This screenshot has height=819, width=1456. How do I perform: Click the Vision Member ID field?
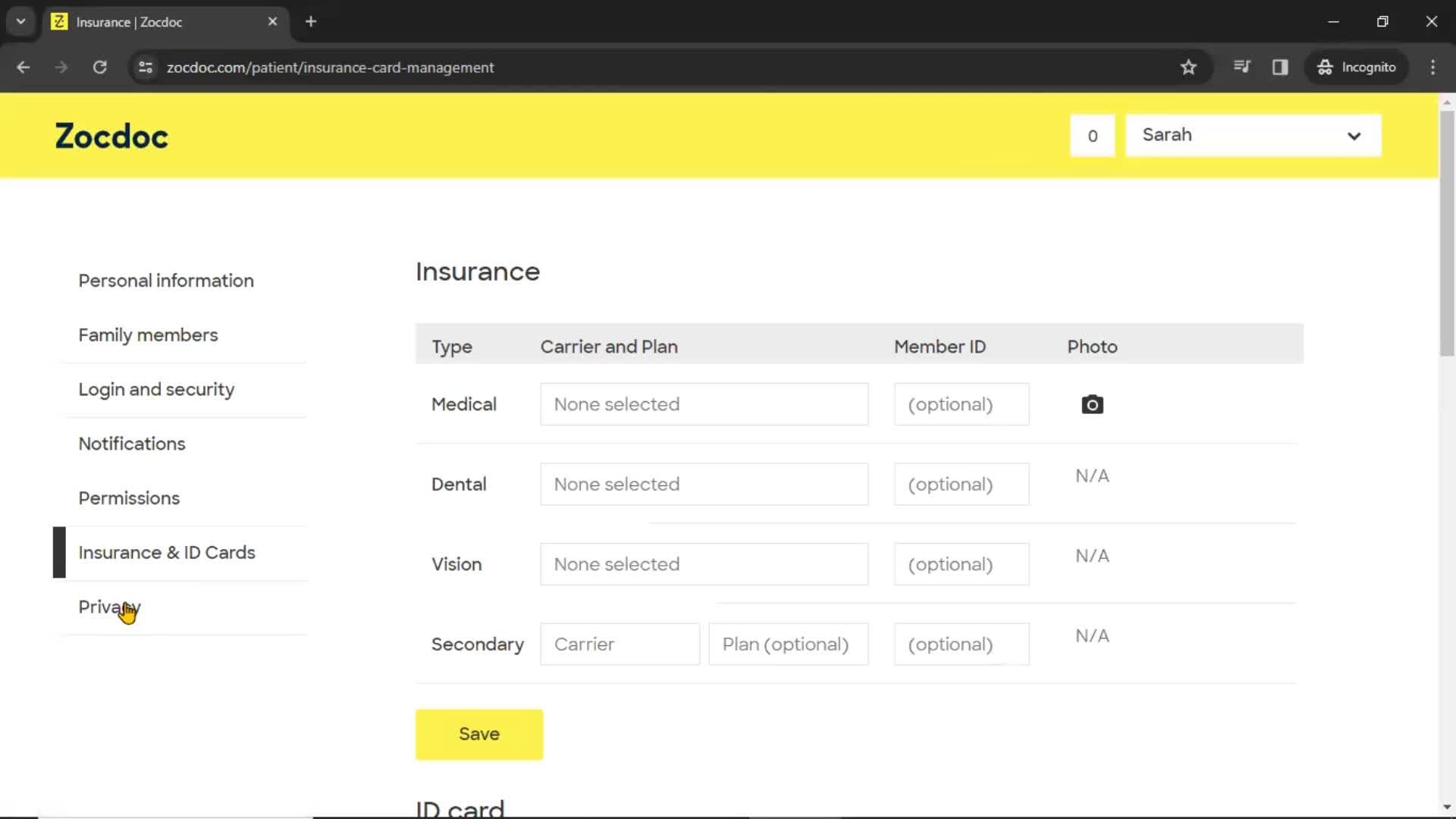[962, 564]
